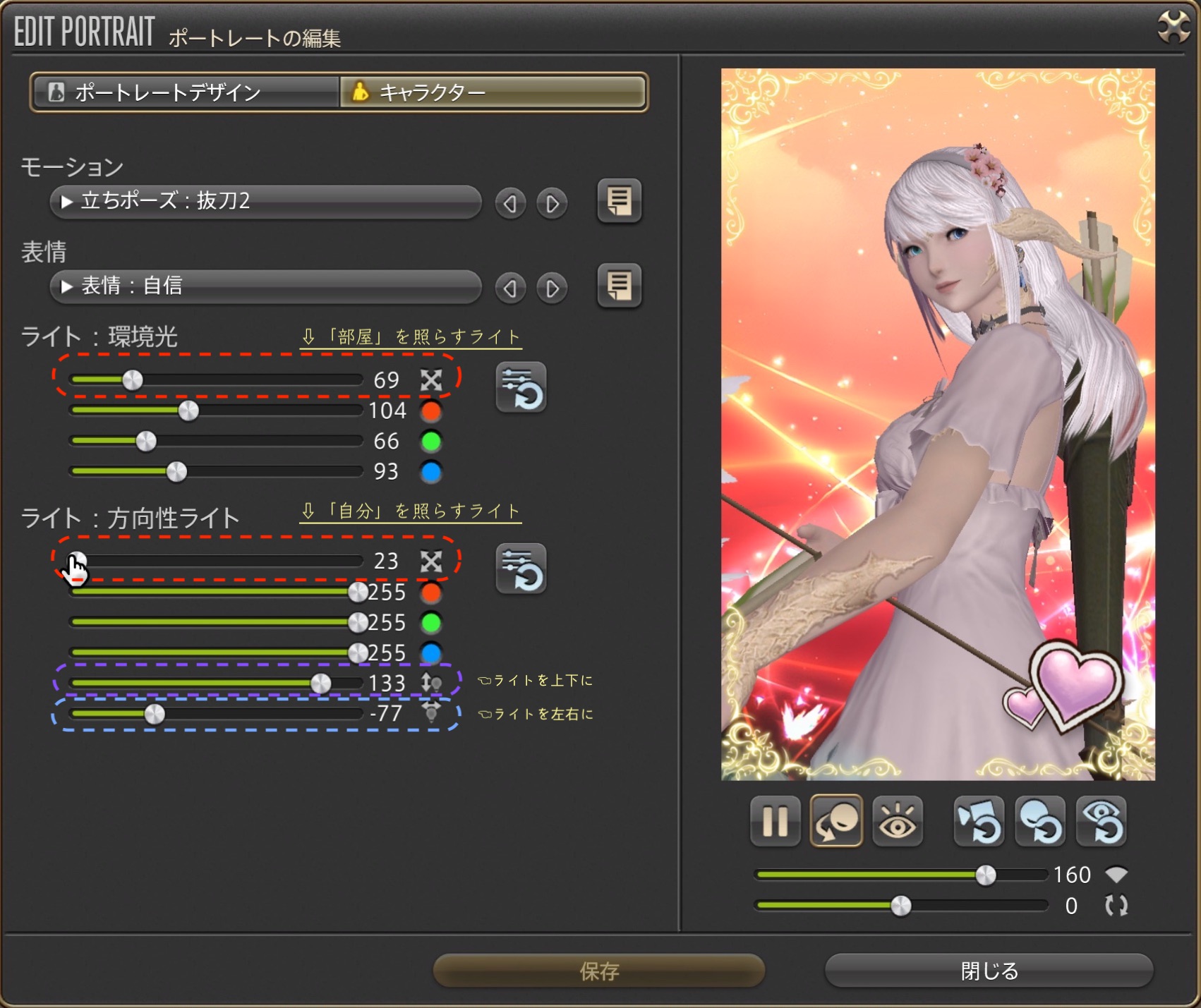Toggle eyes look at camera button

(898, 821)
